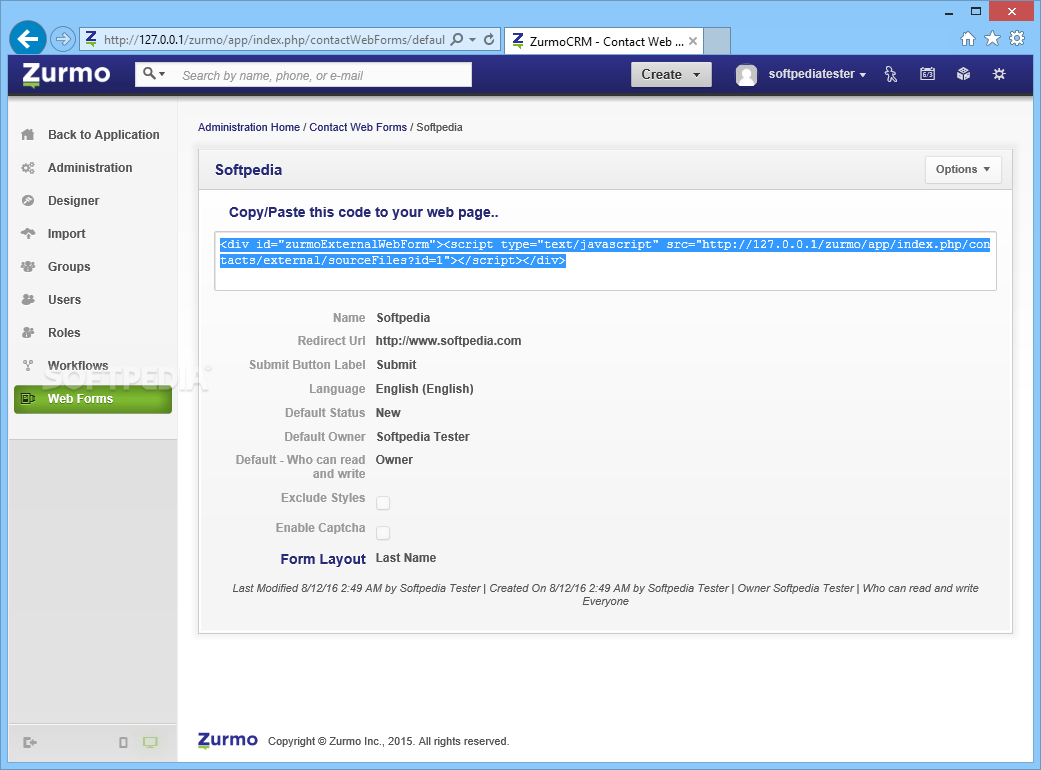Screen dimensions: 1041x770
Task: Click the Designer sidebar icon
Action: tap(28, 200)
